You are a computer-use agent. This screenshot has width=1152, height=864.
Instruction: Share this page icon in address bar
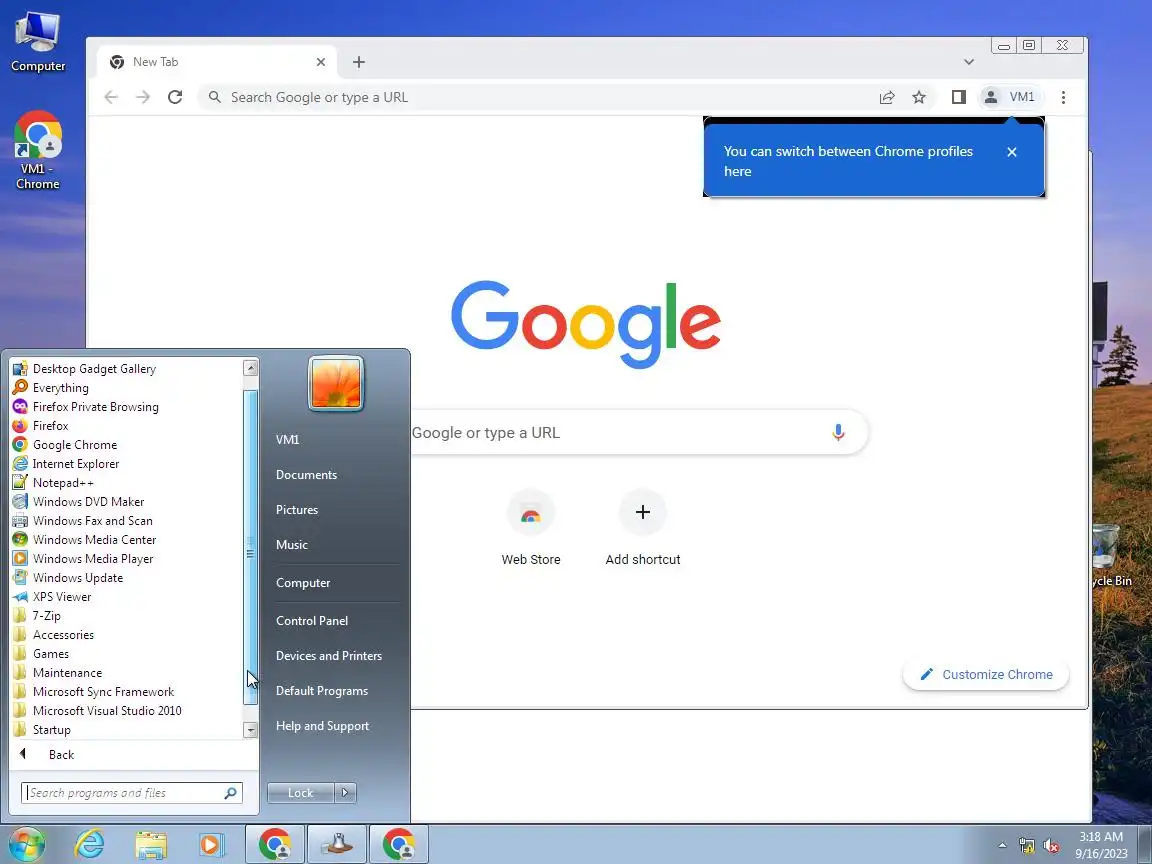887,97
